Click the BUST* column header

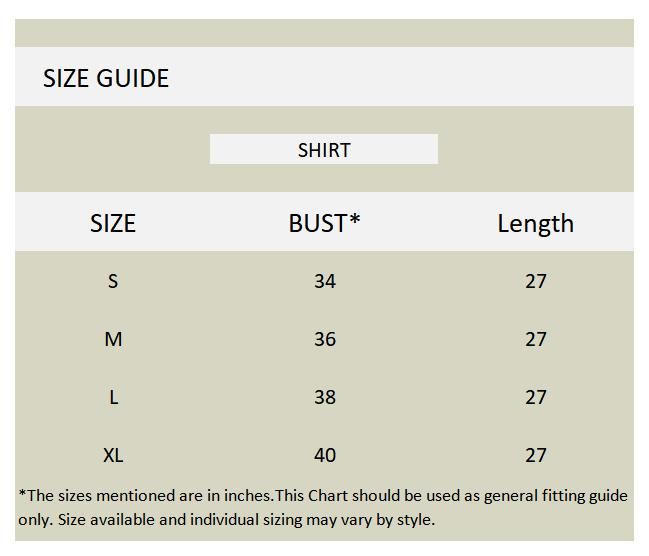(324, 223)
